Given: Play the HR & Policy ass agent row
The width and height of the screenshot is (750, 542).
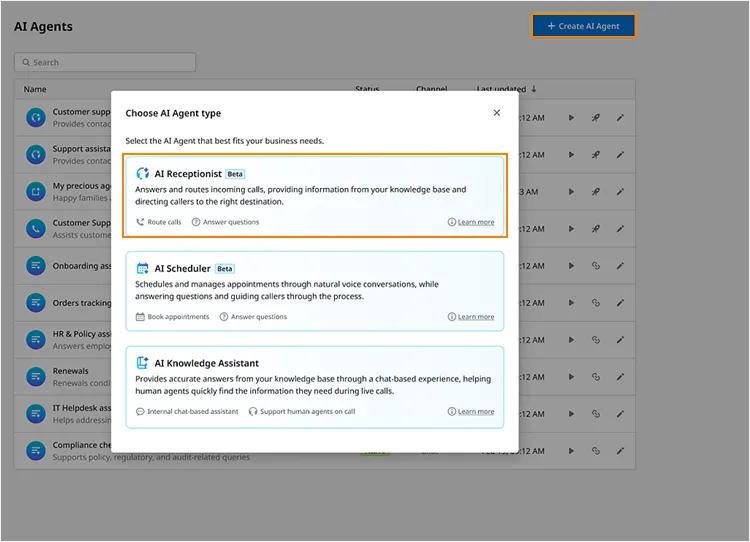Looking at the screenshot, I should point(571,340).
